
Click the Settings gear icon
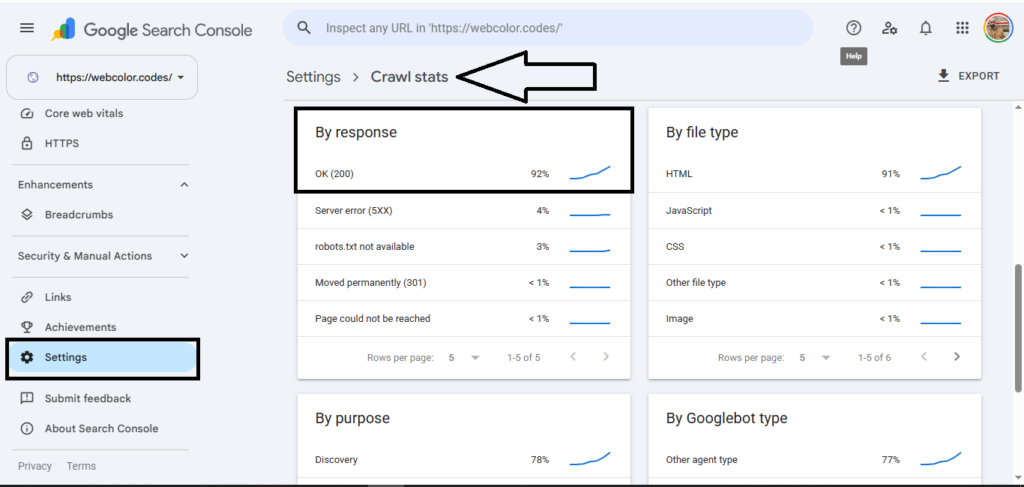click(27, 357)
